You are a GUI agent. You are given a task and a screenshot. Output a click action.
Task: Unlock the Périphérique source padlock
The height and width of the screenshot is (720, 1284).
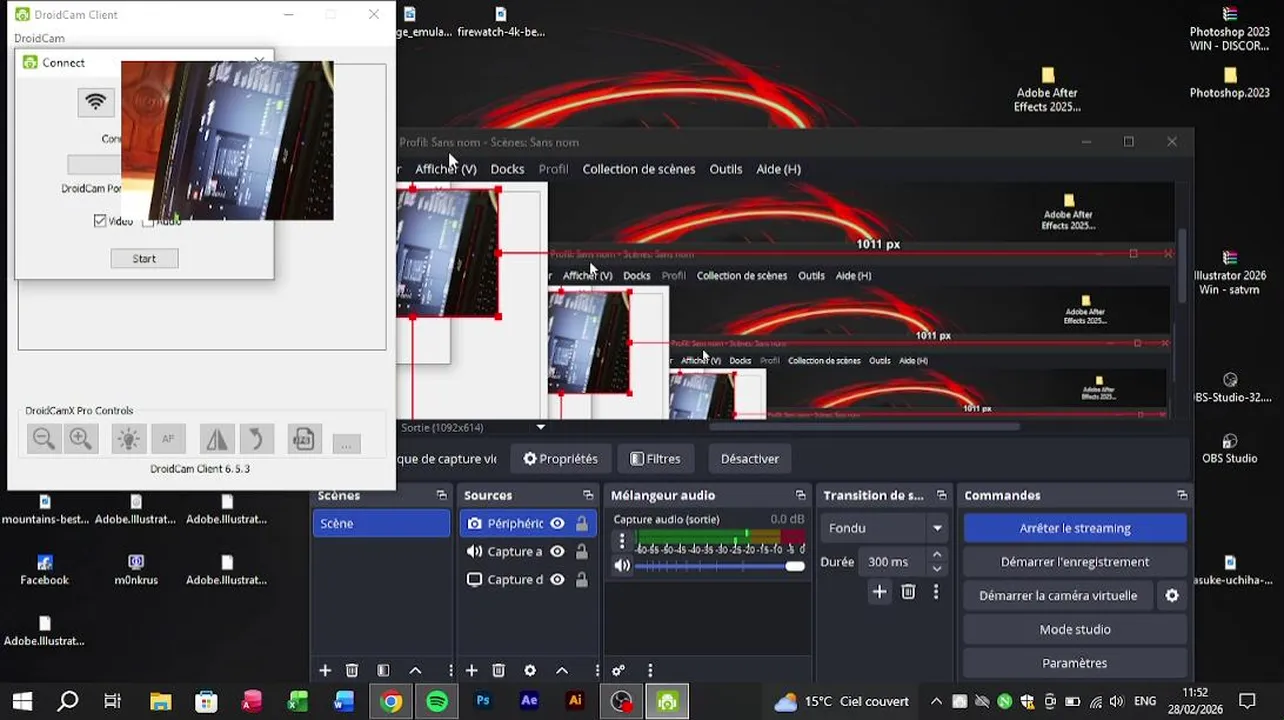pos(582,524)
